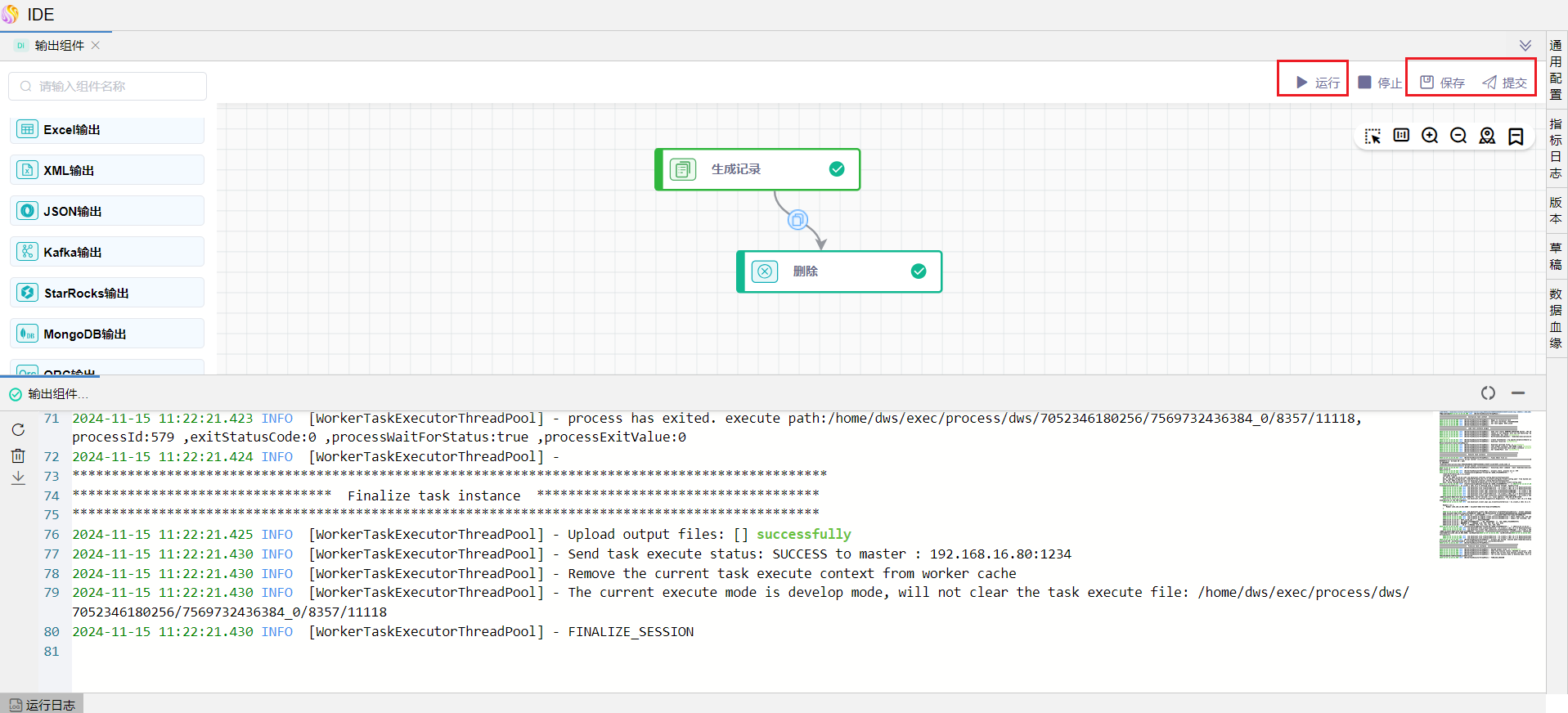Viewport: 1568px width, 713px height.
Task: Expand the tab list double chevron
Action: tap(1525, 46)
